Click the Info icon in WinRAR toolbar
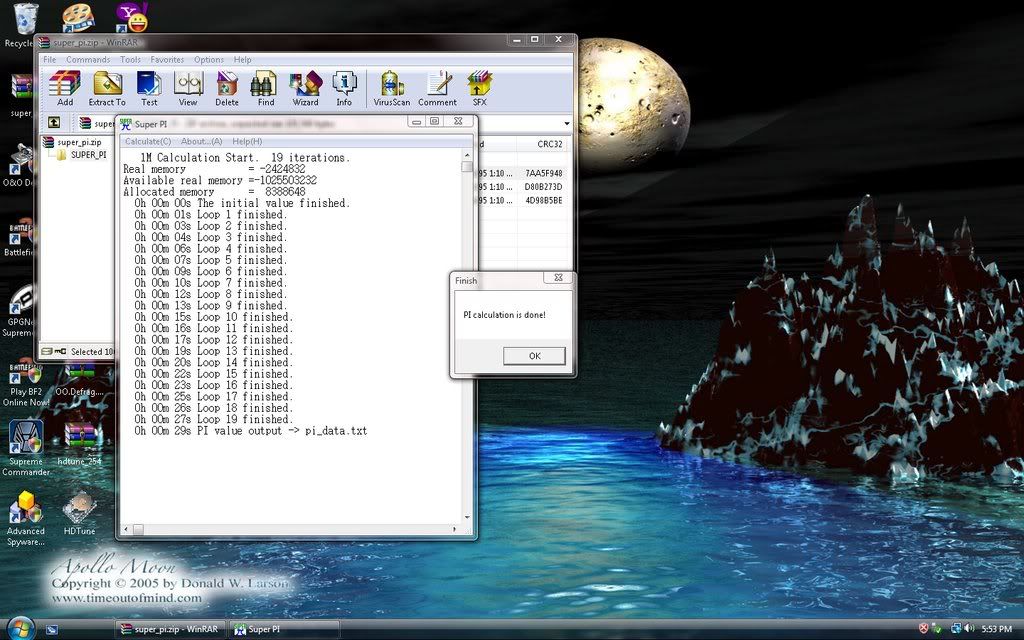 [344, 88]
